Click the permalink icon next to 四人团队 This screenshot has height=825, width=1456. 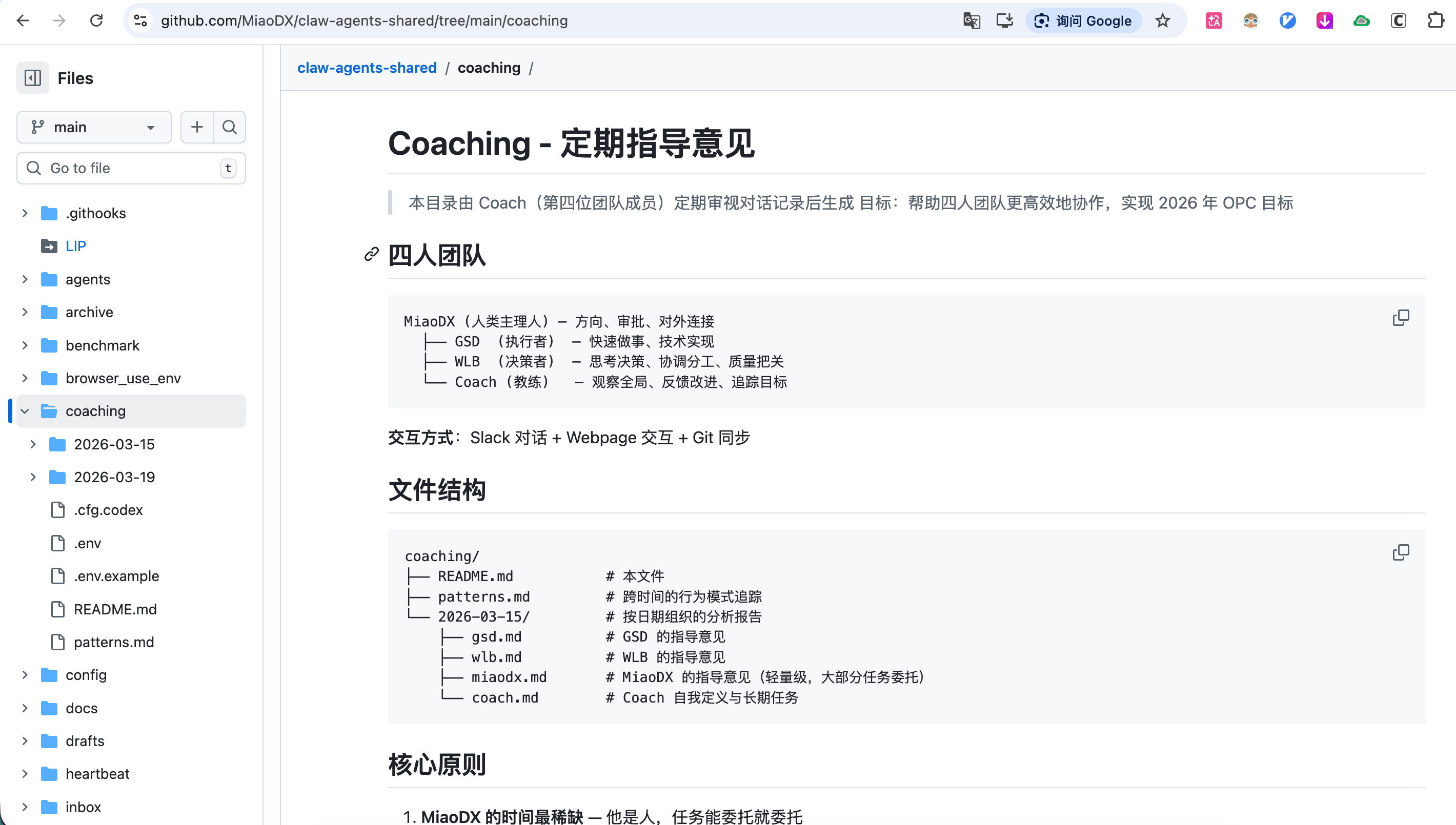tap(371, 254)
